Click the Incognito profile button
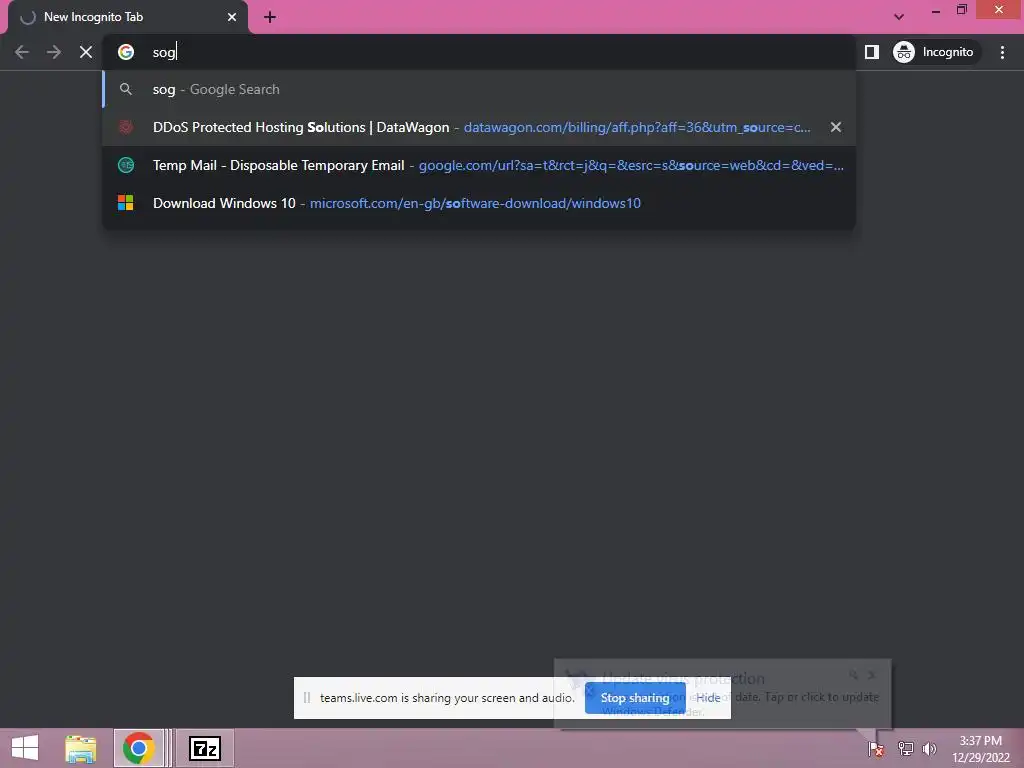 pyautogui.click(x=935, y=52)
